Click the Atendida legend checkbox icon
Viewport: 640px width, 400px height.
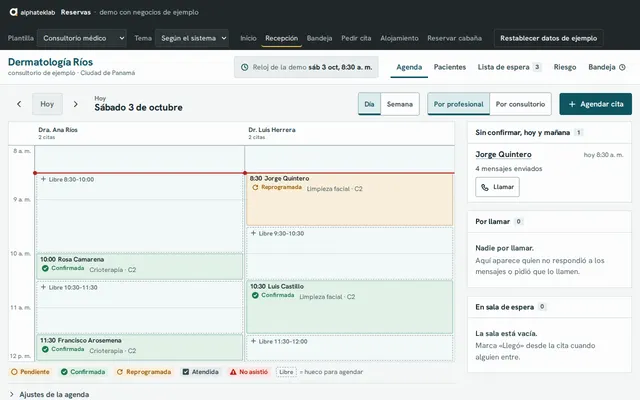pos(186,372)
